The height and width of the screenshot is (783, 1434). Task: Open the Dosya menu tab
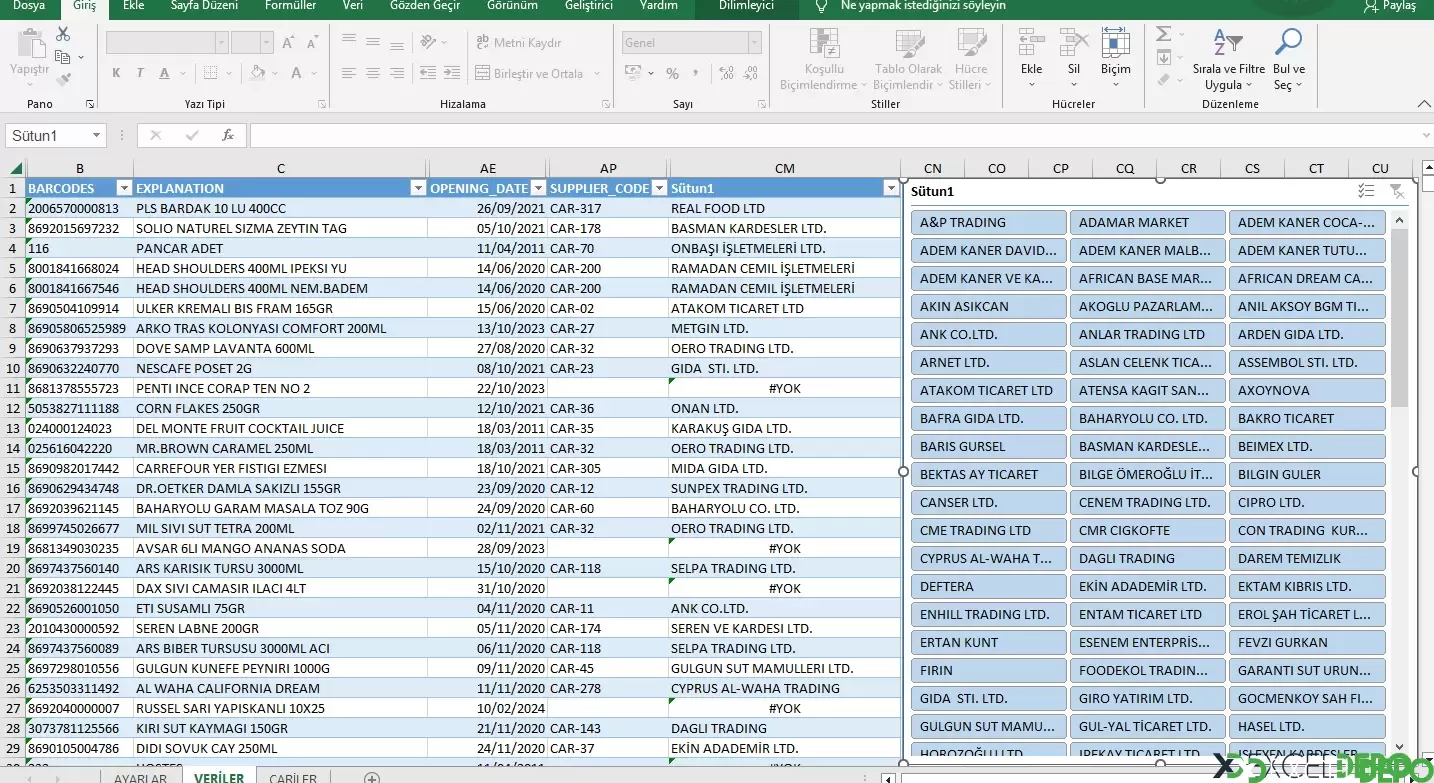pos(29,6)
